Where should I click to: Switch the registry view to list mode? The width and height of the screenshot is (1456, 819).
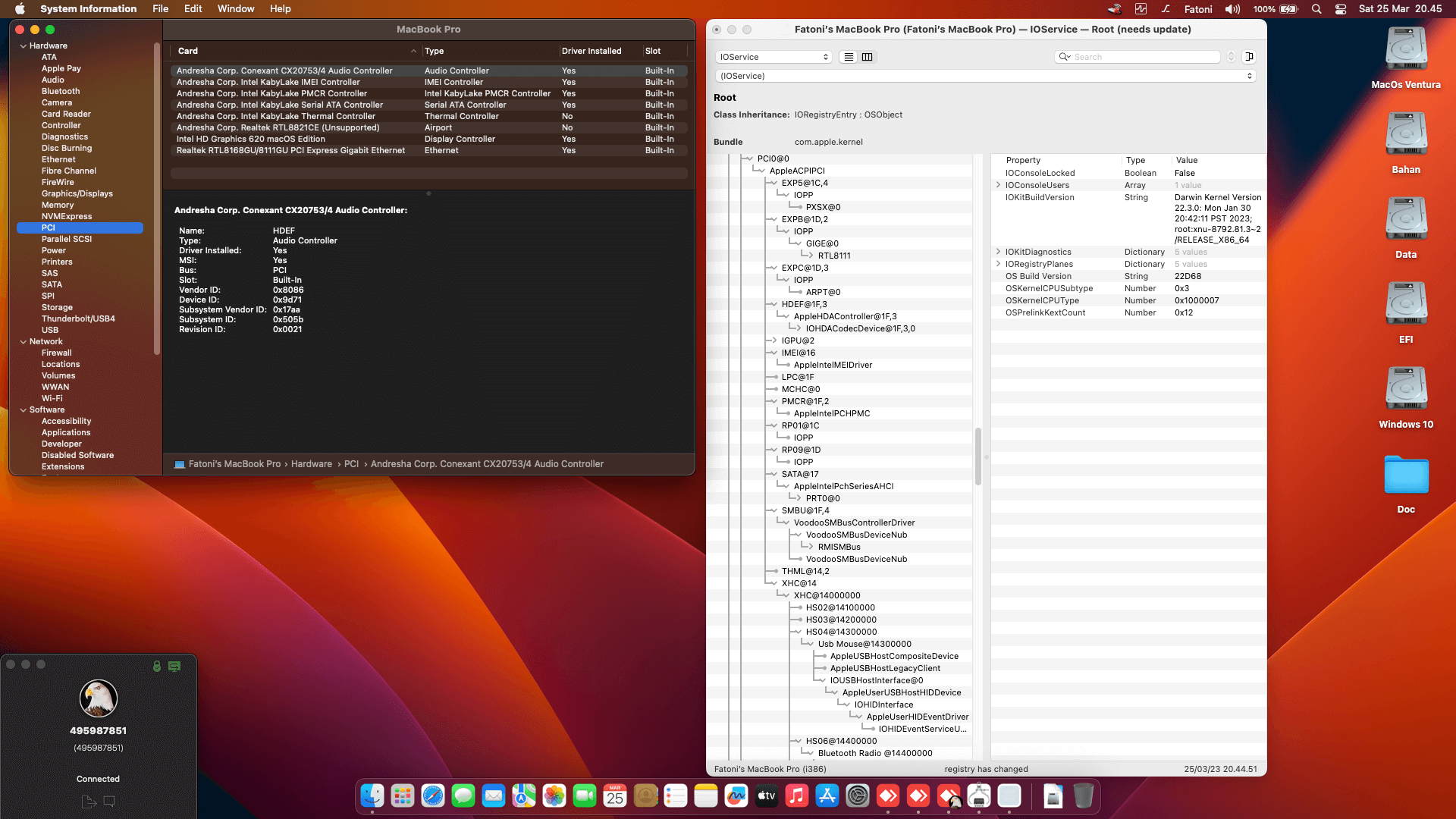pos(847,57)
